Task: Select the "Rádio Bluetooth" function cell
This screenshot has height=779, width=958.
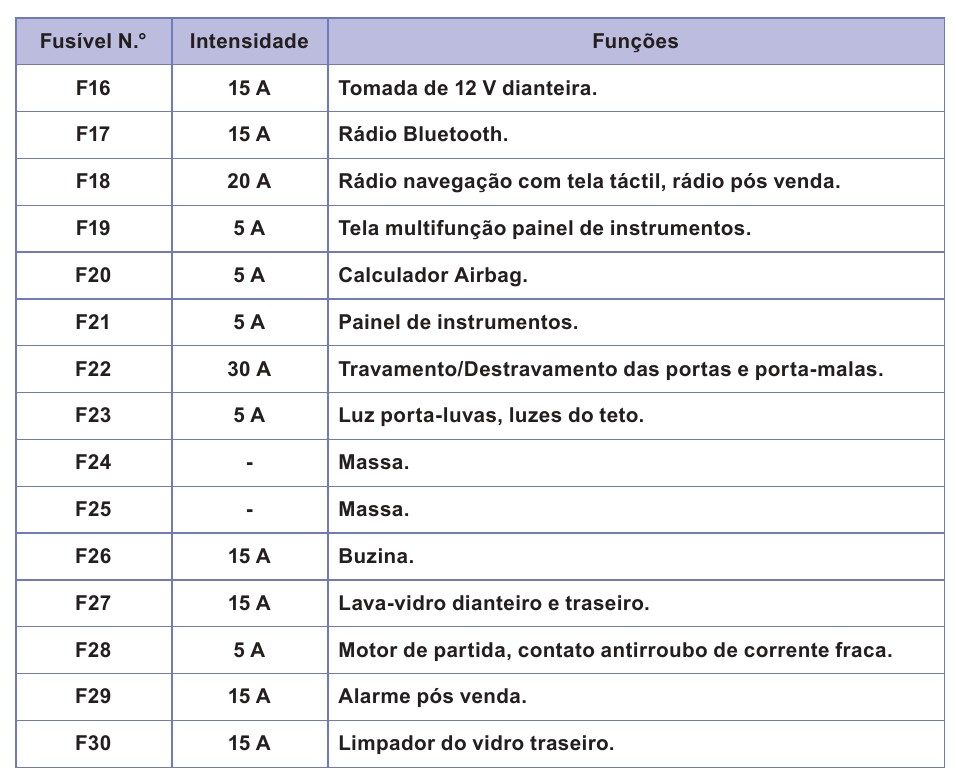Action: (x=423, y=135)
